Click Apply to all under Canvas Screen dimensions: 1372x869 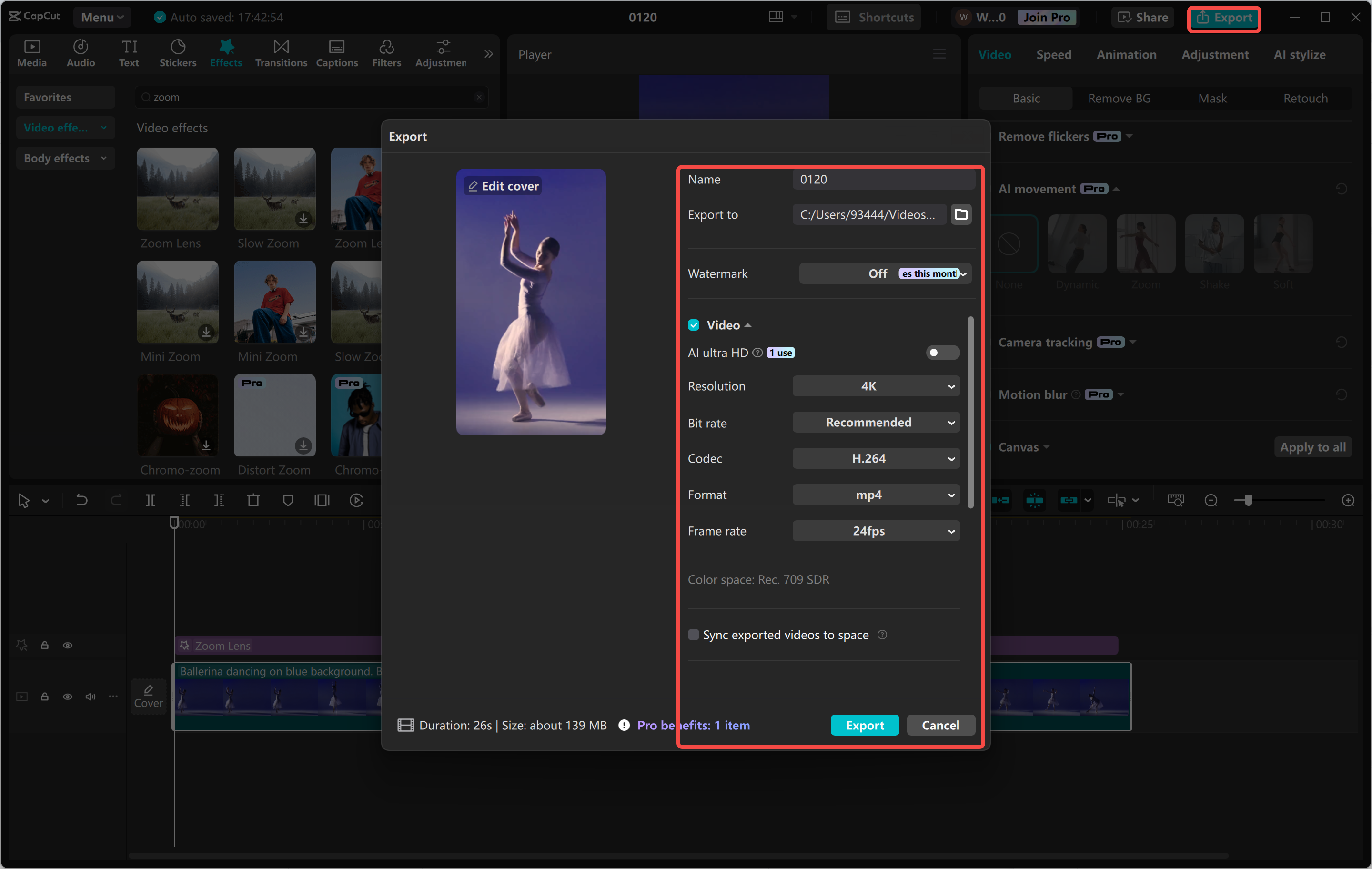point(1312,447)
